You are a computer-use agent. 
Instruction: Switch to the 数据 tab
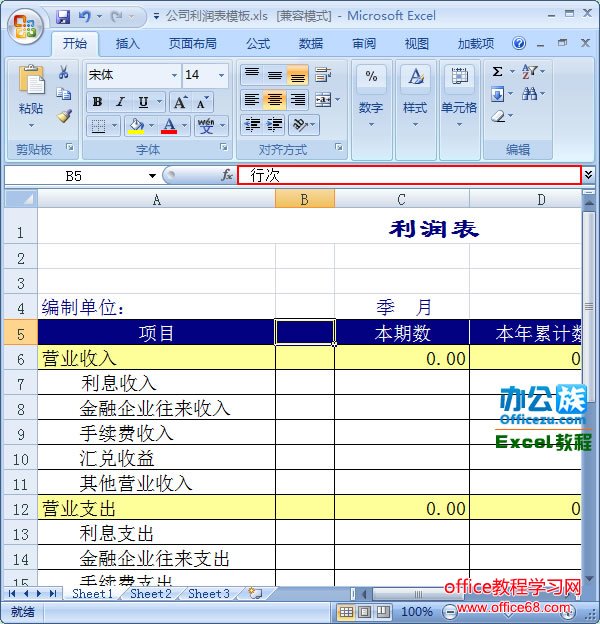pos(311,43)
